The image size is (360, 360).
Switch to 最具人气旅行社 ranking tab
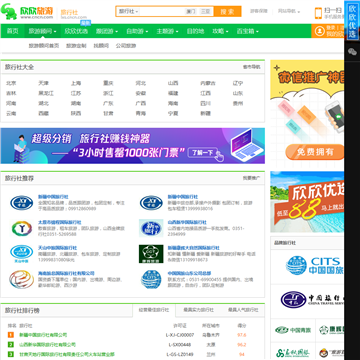coord(243,310)
